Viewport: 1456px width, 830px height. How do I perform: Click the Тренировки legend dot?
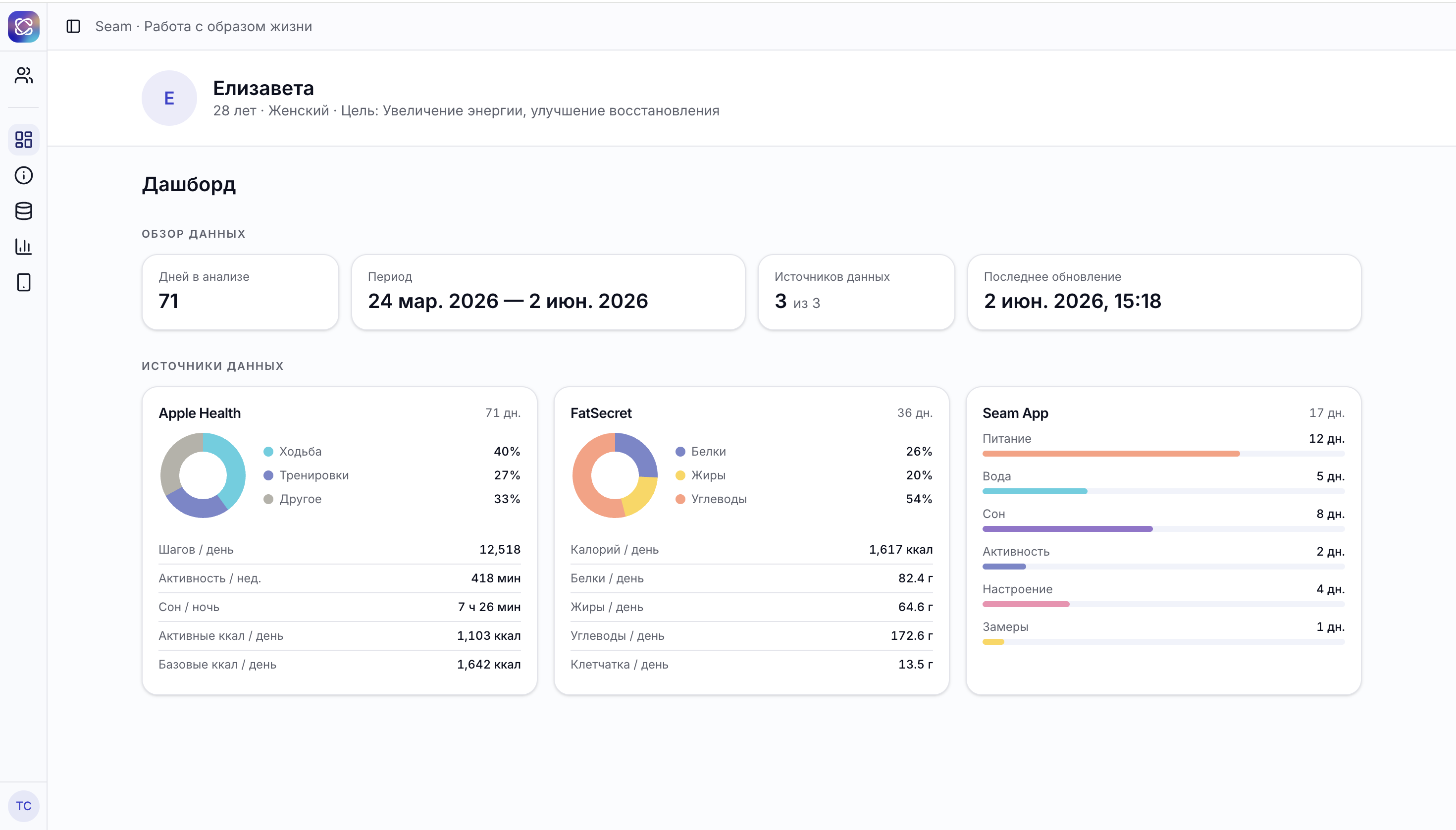268,475
